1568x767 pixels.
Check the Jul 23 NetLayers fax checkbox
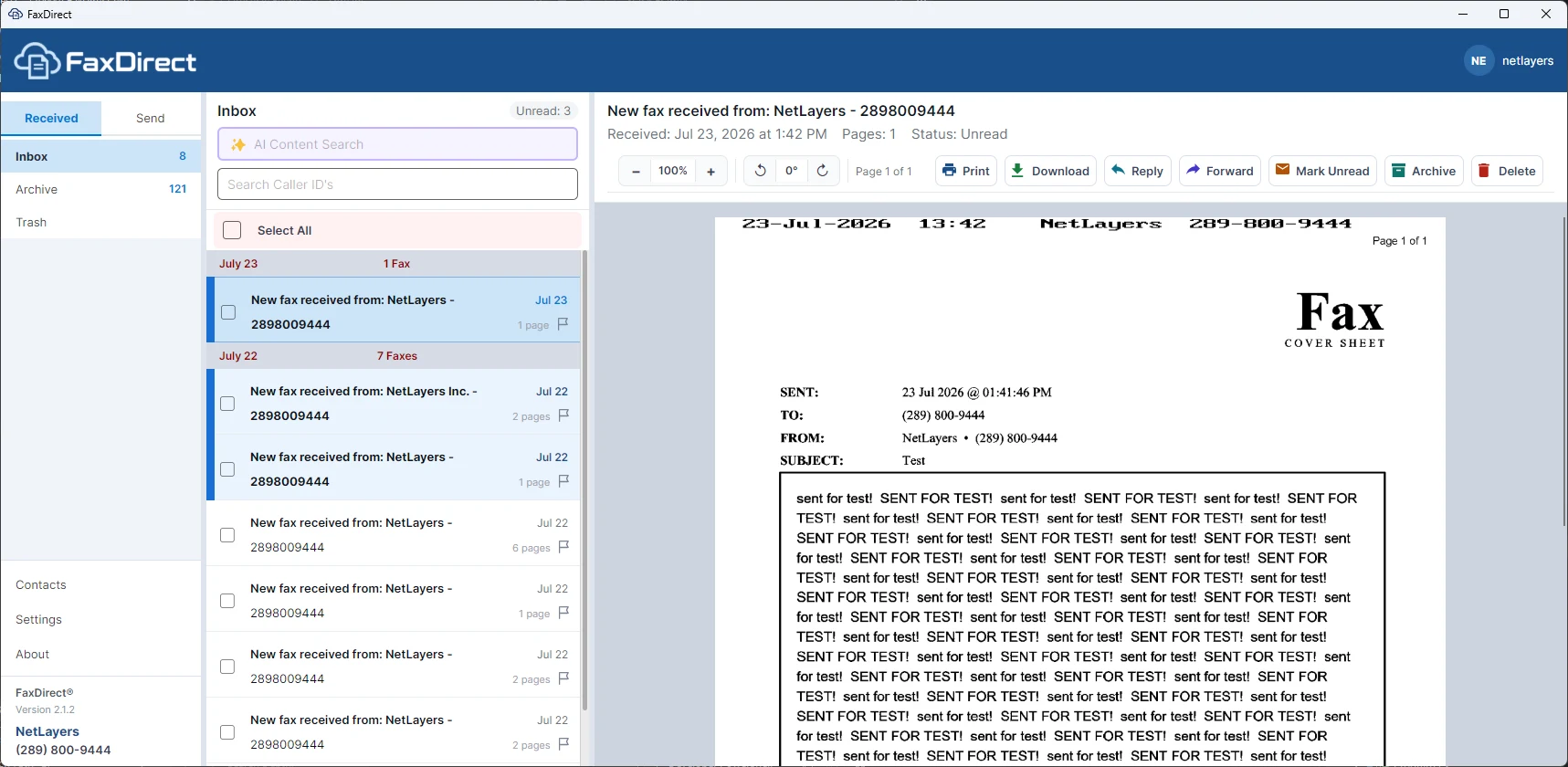(228, 312)
